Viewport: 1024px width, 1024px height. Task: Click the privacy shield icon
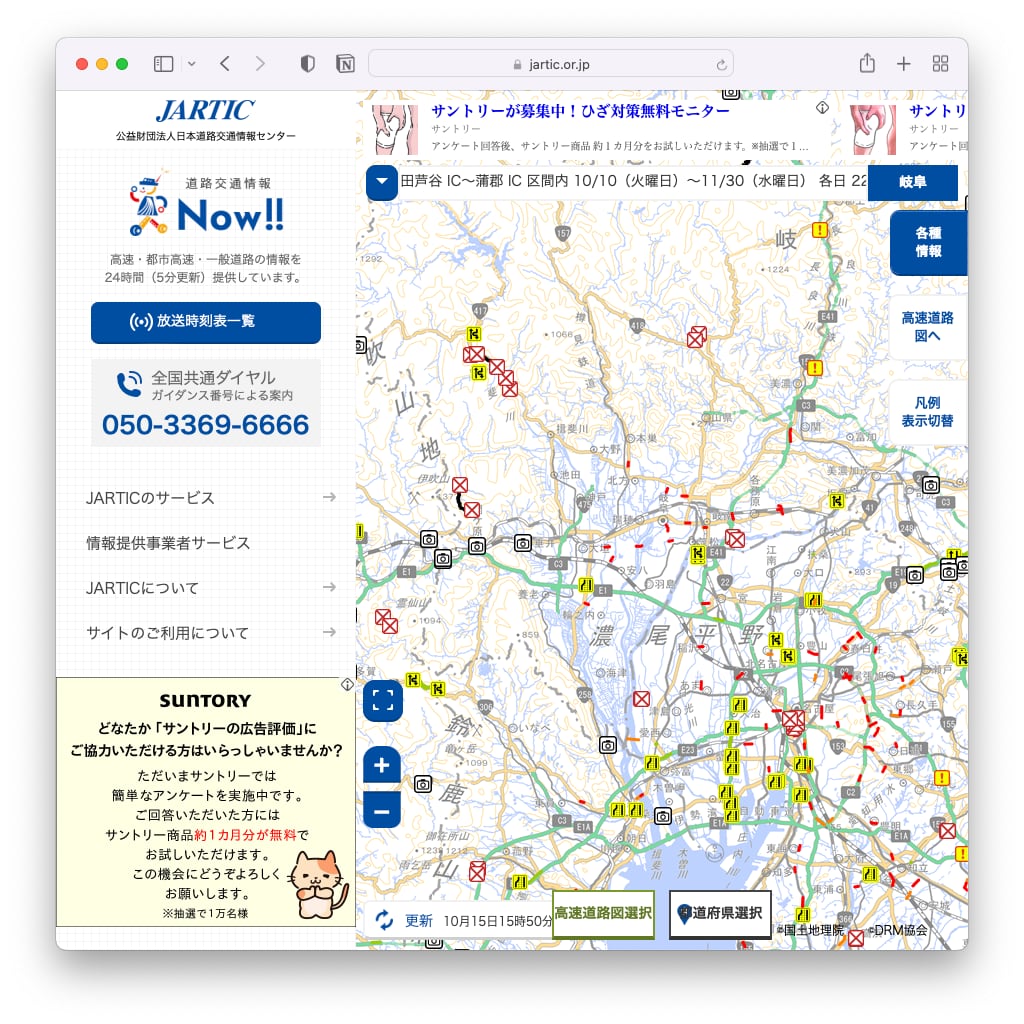(308, 64)
